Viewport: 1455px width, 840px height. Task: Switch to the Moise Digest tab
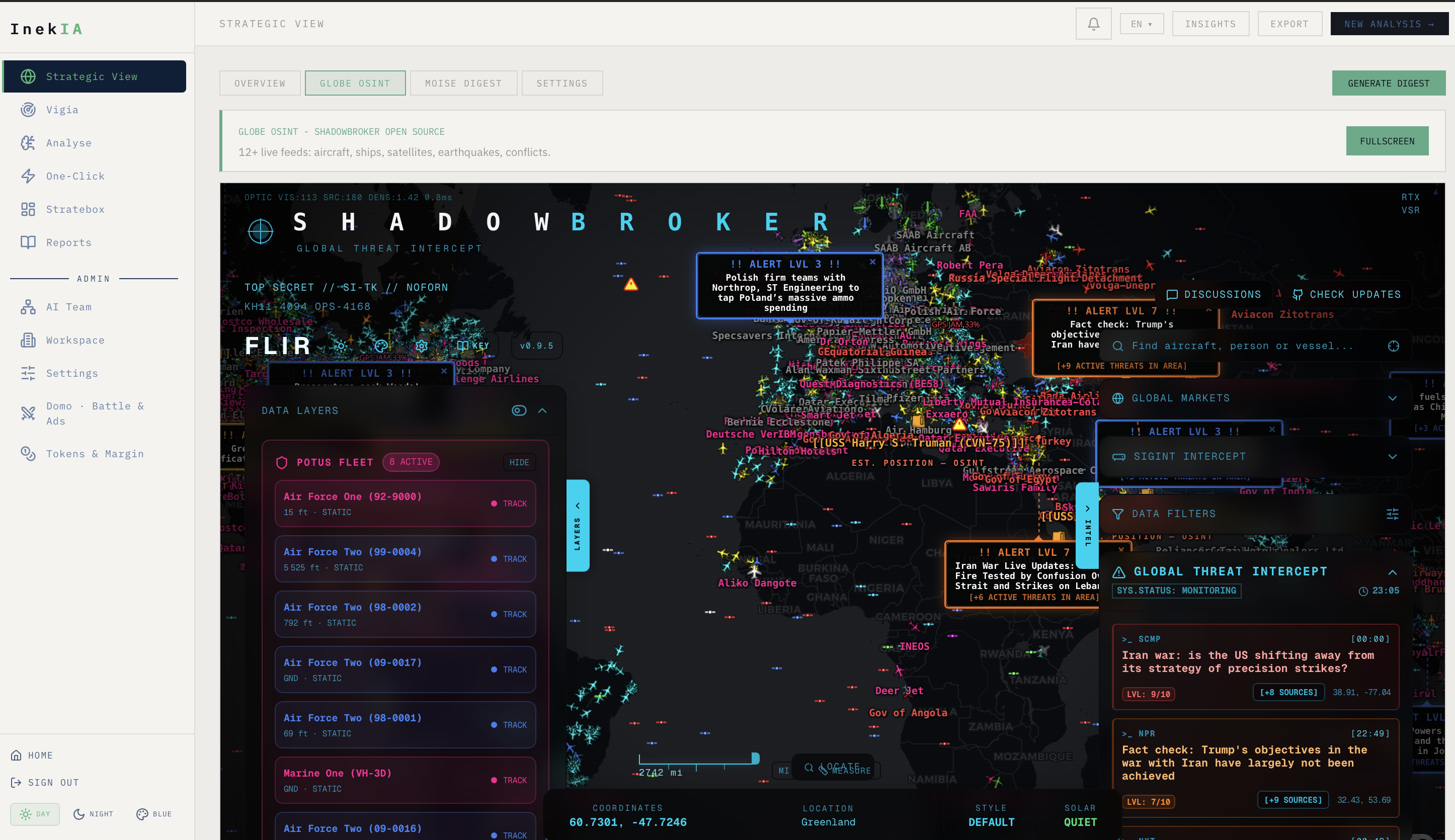[x=463, y=83]
